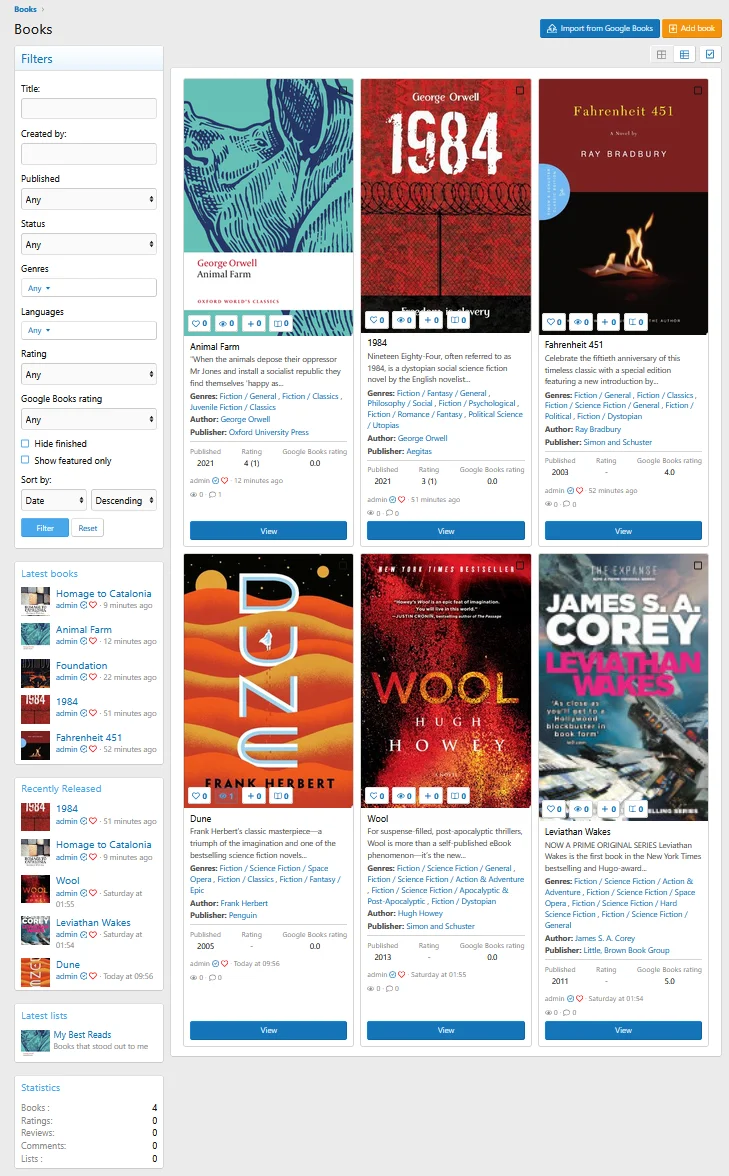Click plus counter on Leviathan Wakes cover
The height and width of the screenshot is (1176, 729).
click(609, 809)
